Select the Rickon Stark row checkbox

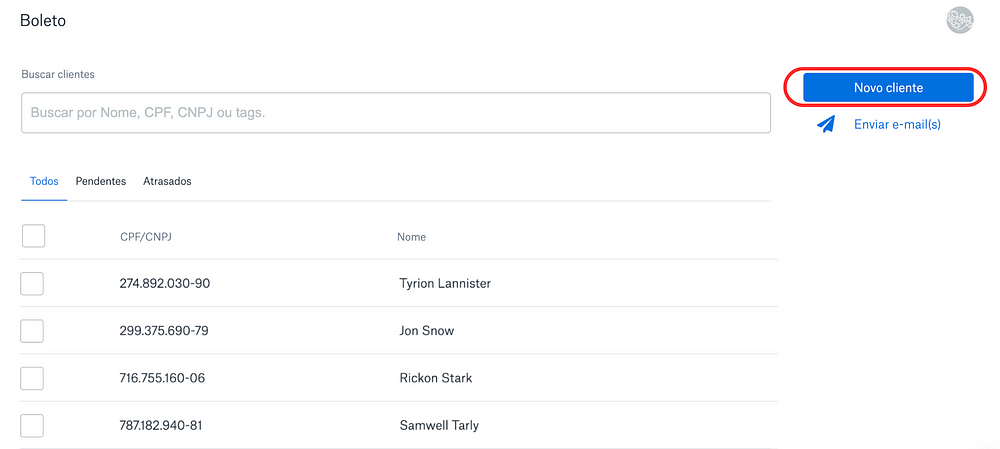(32, 378)
